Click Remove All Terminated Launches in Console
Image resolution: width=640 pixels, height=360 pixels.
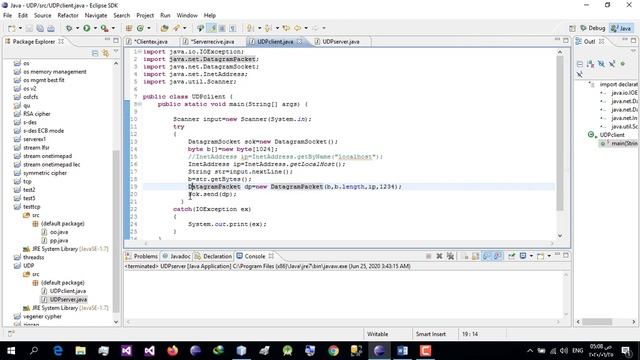click(x=450, y=256)
